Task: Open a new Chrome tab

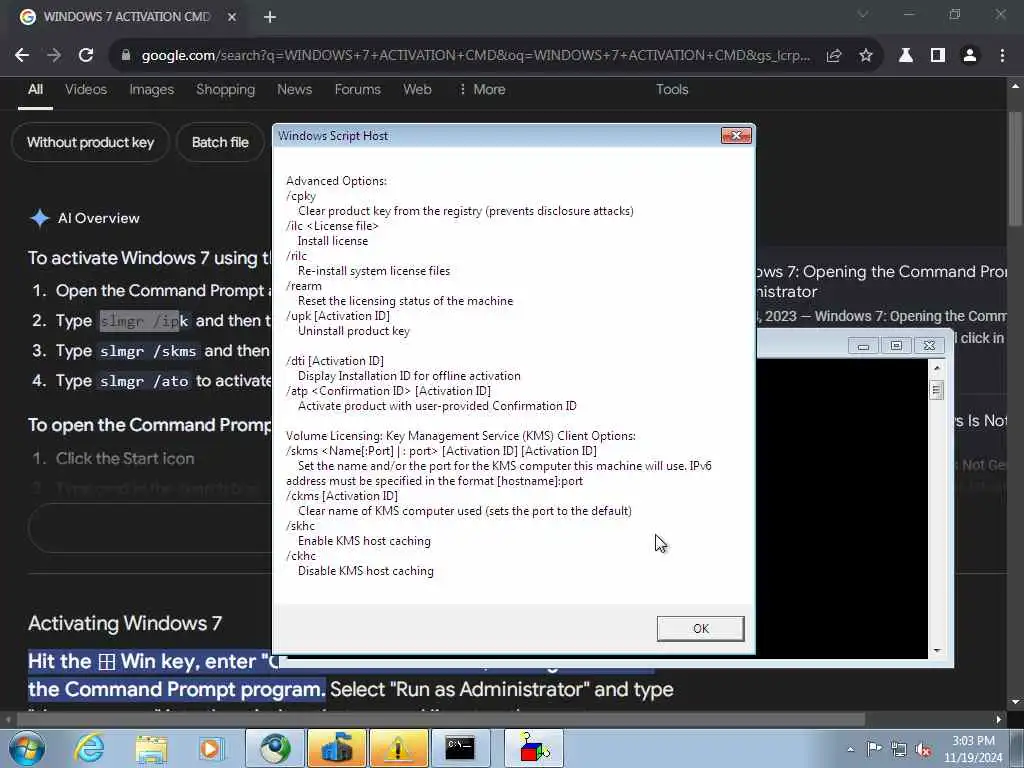Action: (x=270, y=17)
